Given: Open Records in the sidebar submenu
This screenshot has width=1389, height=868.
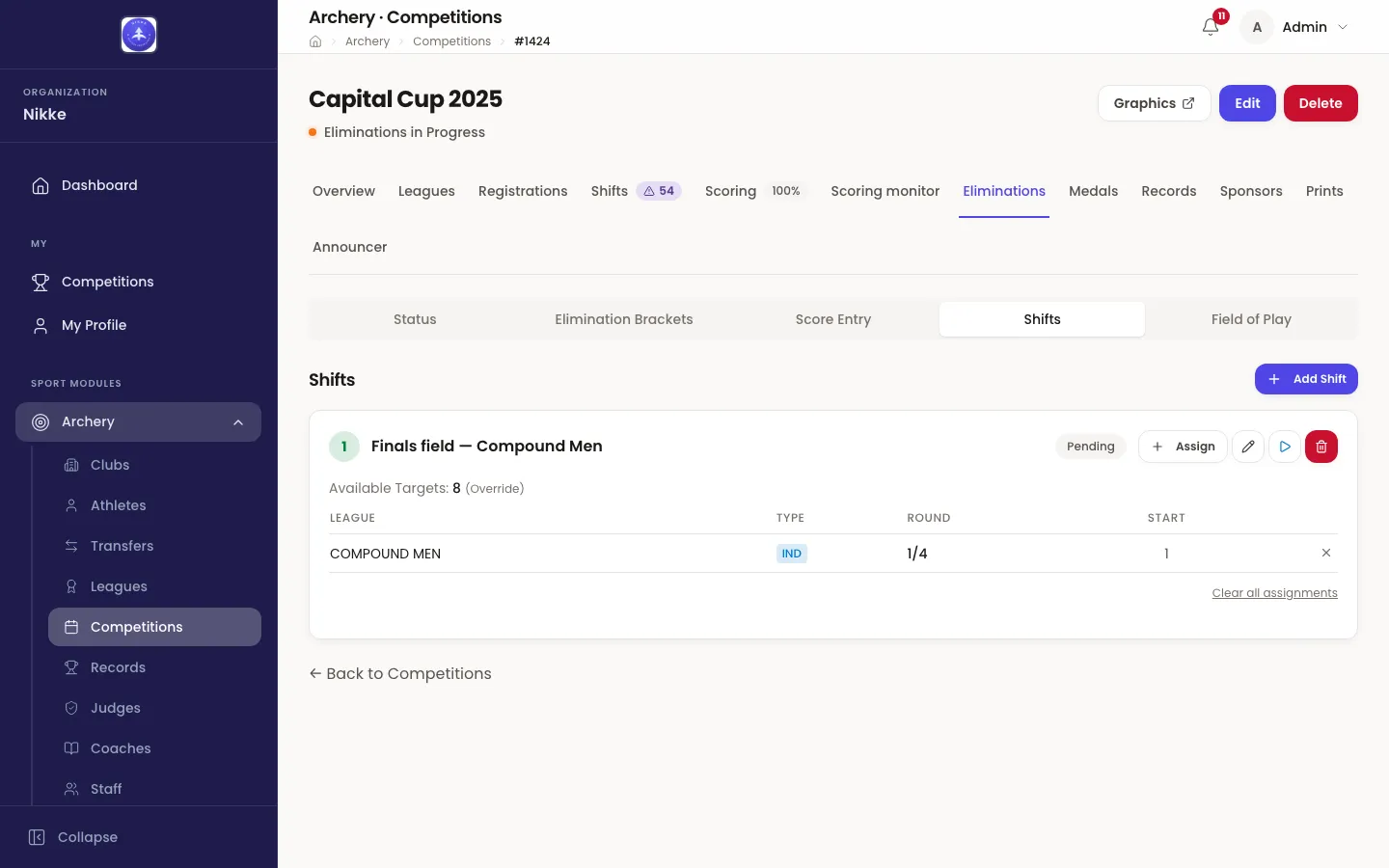Looking at the screenshot, I should coord(154,667).
